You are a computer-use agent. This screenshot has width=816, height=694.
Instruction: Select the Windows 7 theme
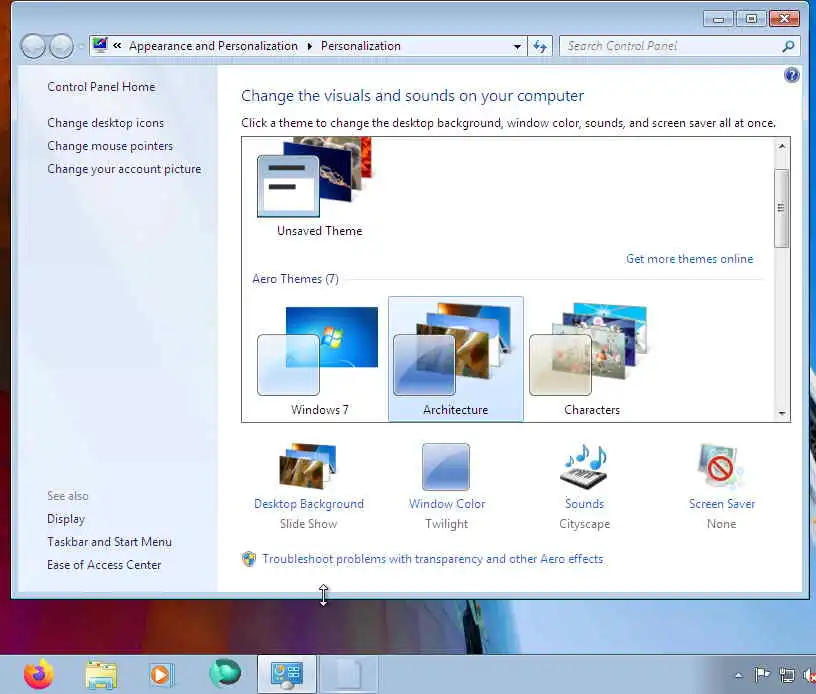(319, 359)
